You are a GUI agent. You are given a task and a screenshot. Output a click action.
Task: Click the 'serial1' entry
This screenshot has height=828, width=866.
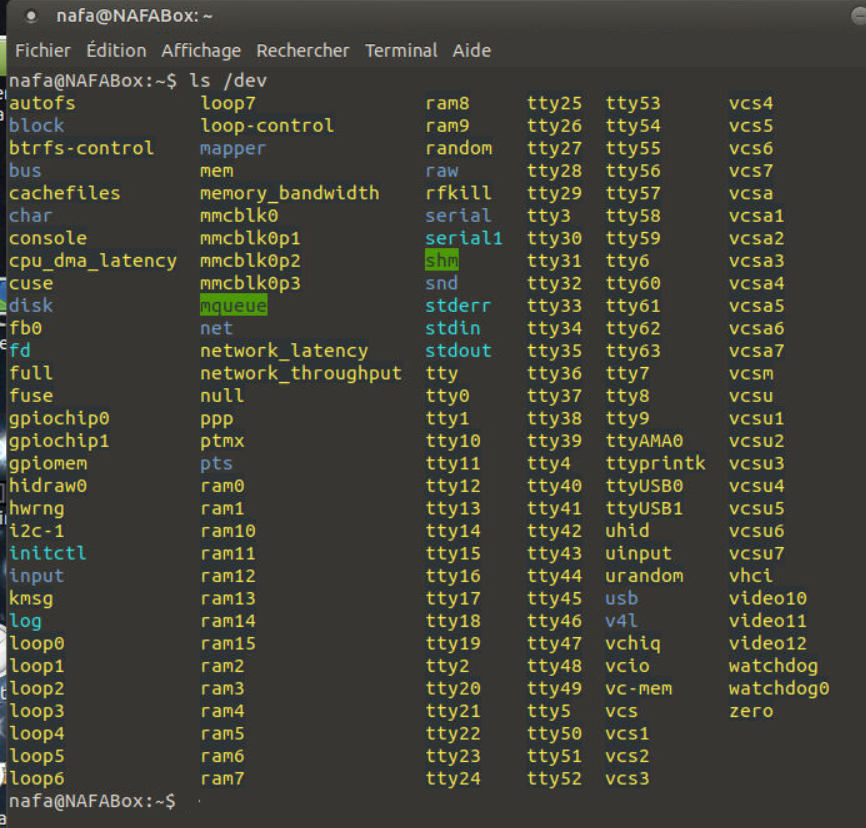(464, 239)
